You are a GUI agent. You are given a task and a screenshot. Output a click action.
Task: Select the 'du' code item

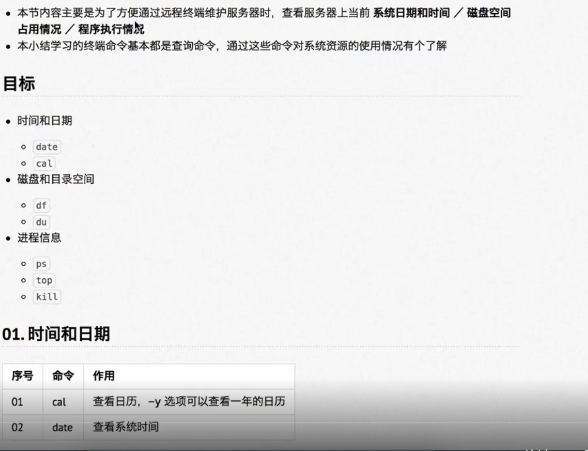point(41,222)
